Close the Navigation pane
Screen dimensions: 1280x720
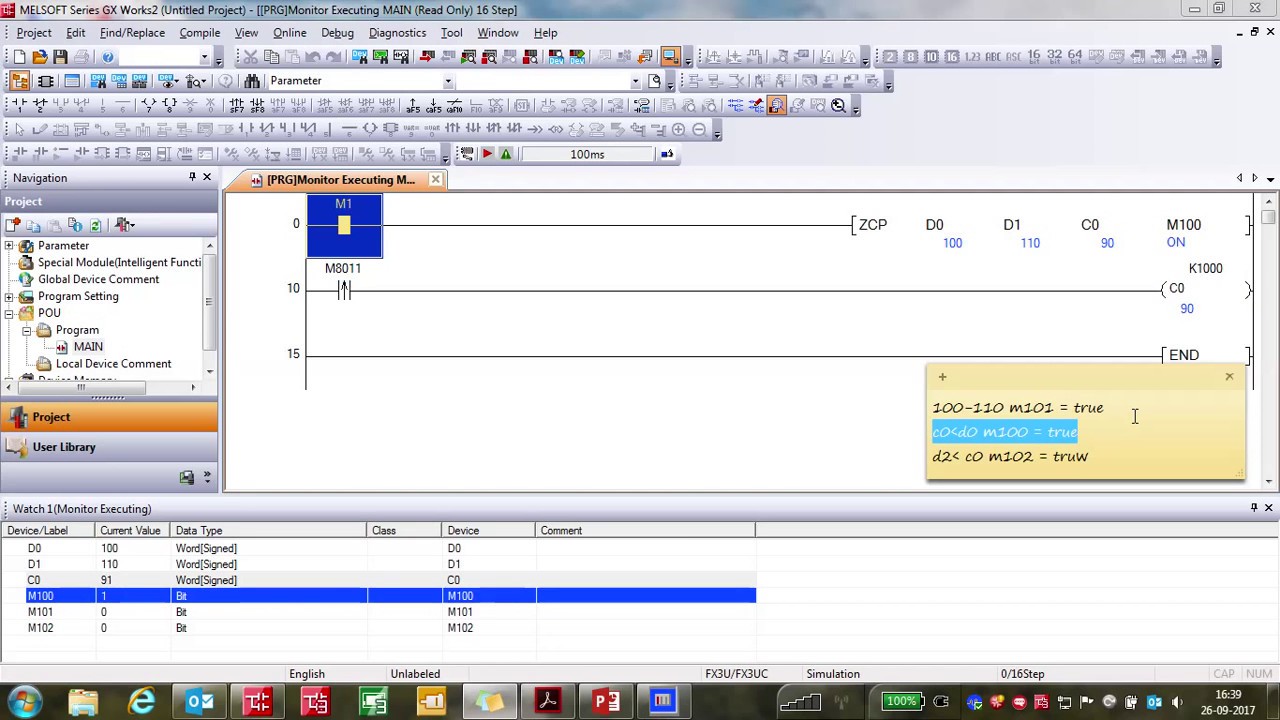click(x=207, y=177)
